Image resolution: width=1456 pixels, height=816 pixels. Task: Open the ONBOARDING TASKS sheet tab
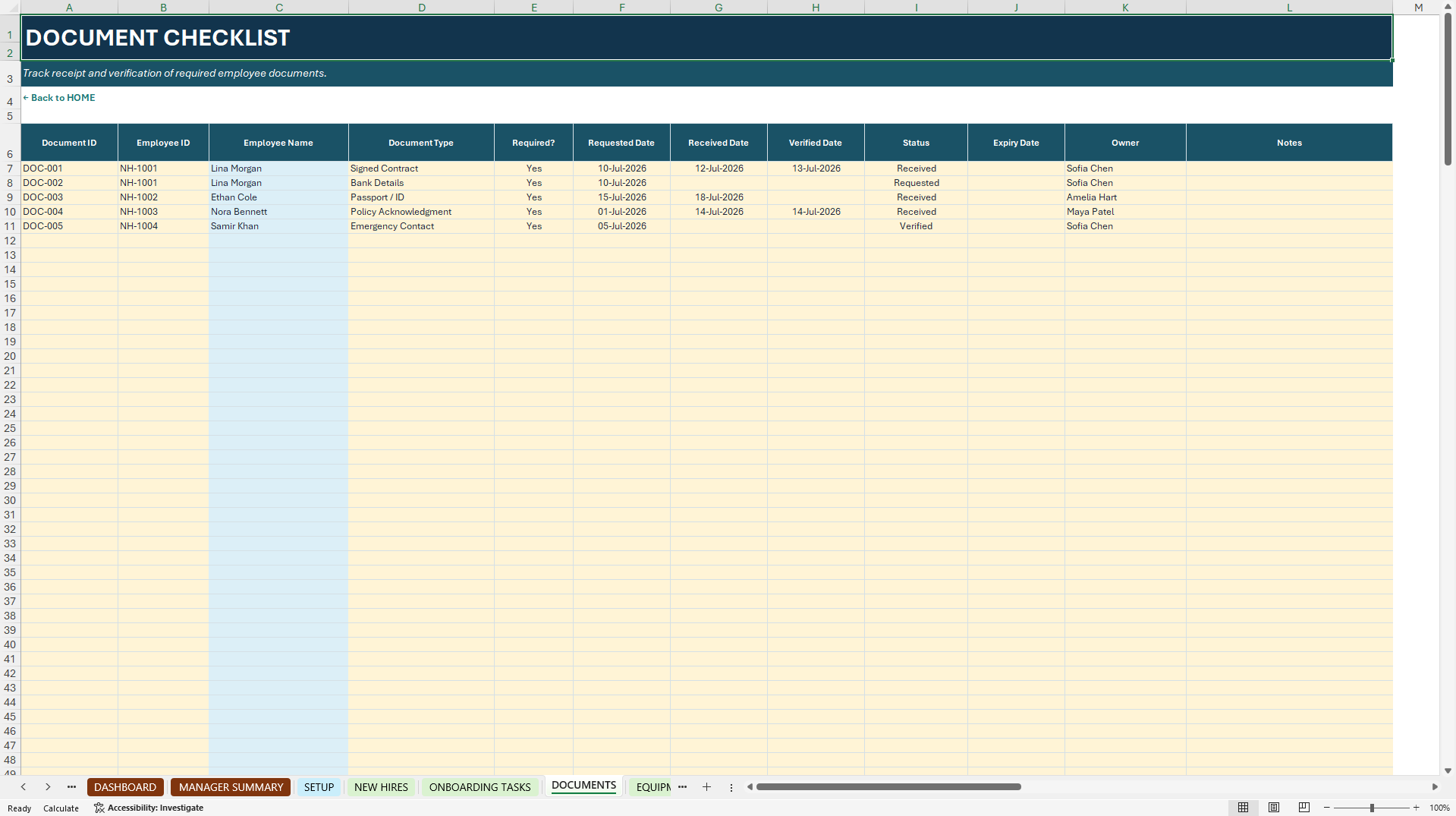[x=480, y=787]
